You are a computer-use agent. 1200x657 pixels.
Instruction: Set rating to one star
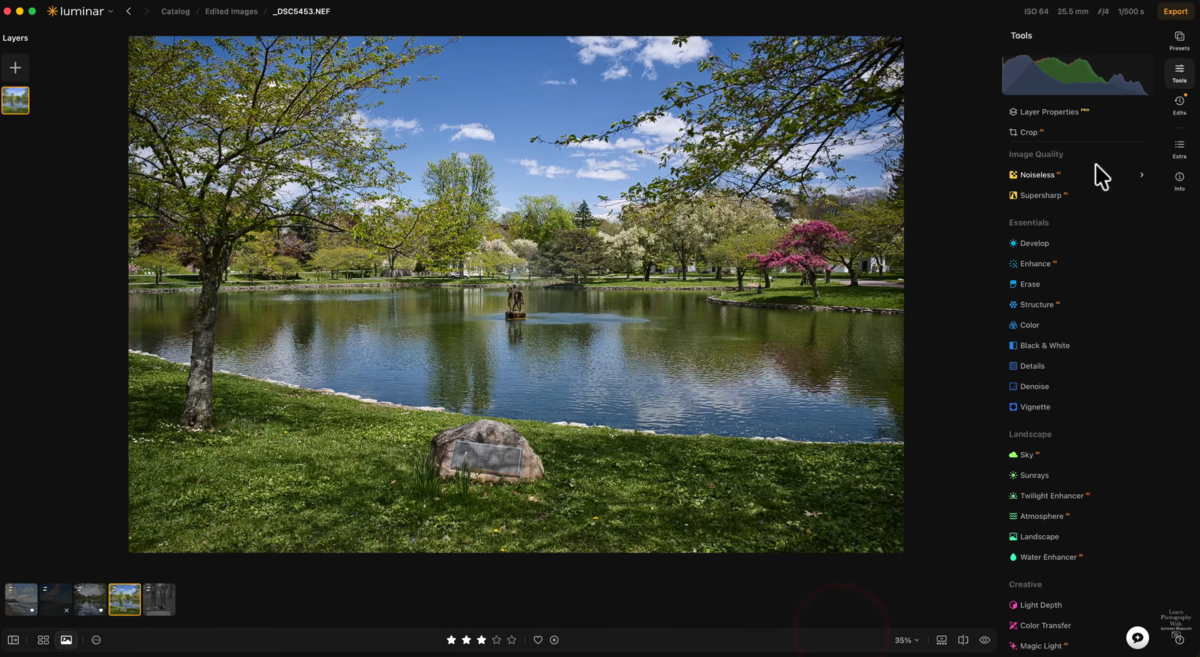coord(451,640)
